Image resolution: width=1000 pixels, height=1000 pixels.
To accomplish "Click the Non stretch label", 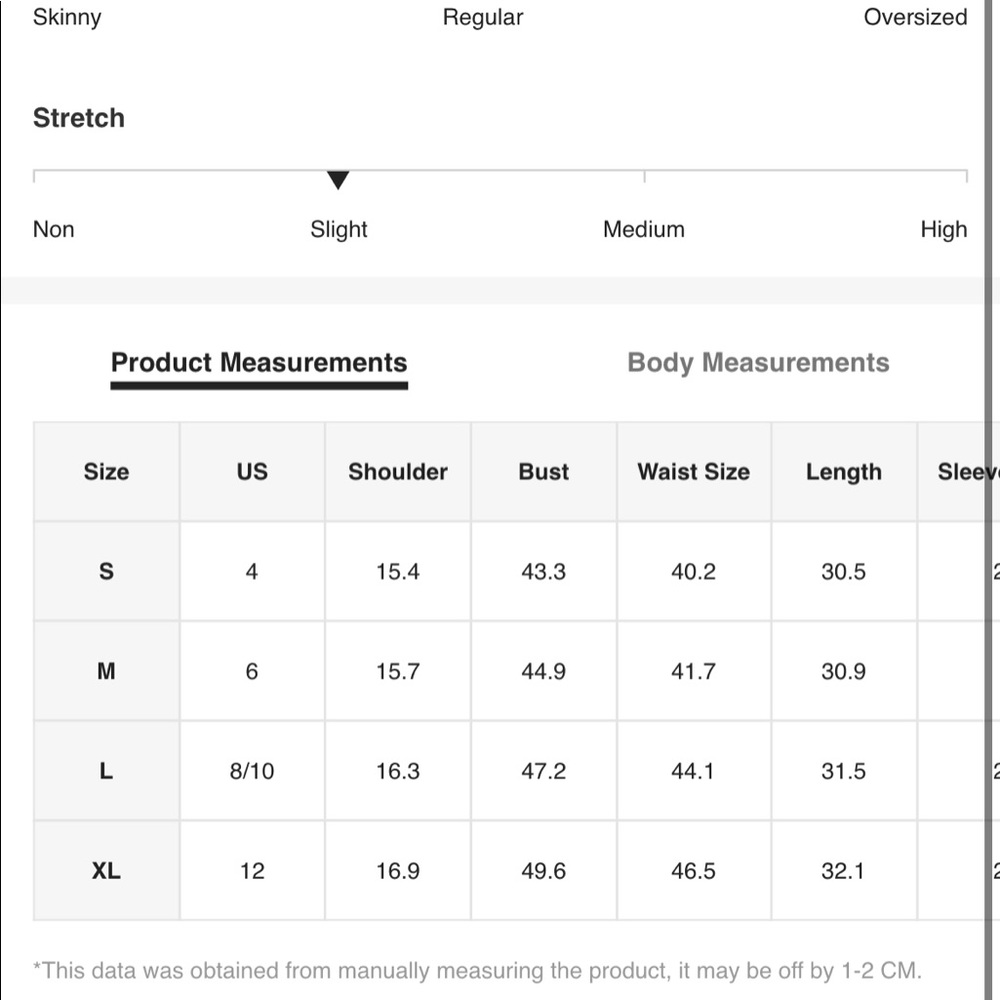I will coord(54,229).
